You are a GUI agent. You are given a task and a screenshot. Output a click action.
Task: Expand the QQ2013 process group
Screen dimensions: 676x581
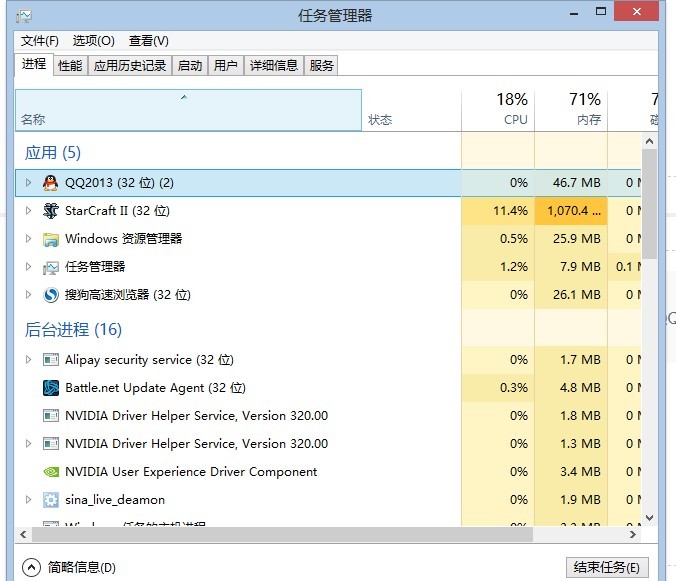28,183
